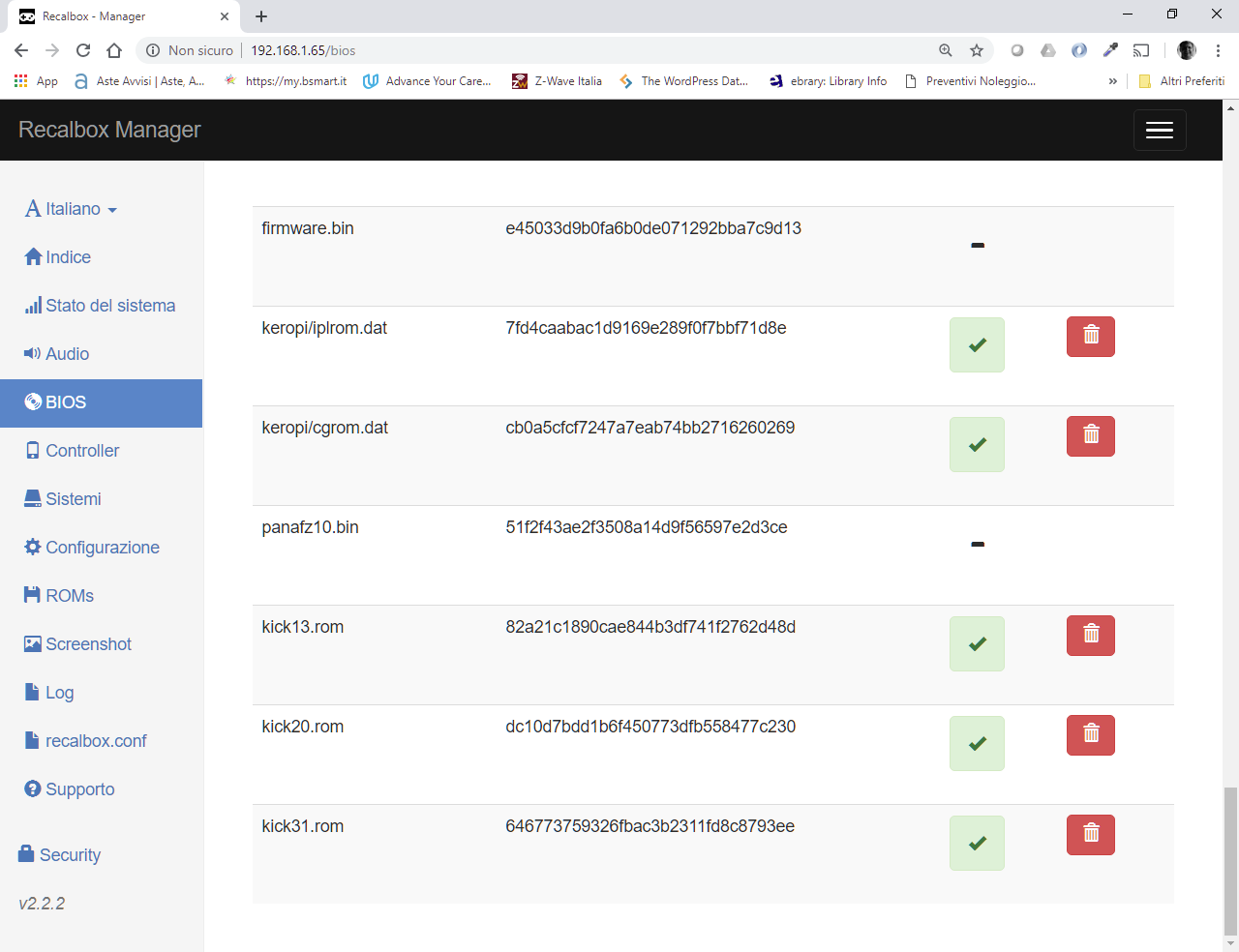This screenshot has width=1239, height=952.
Task: Open the Configurazione page
Action: pos(92,548)
